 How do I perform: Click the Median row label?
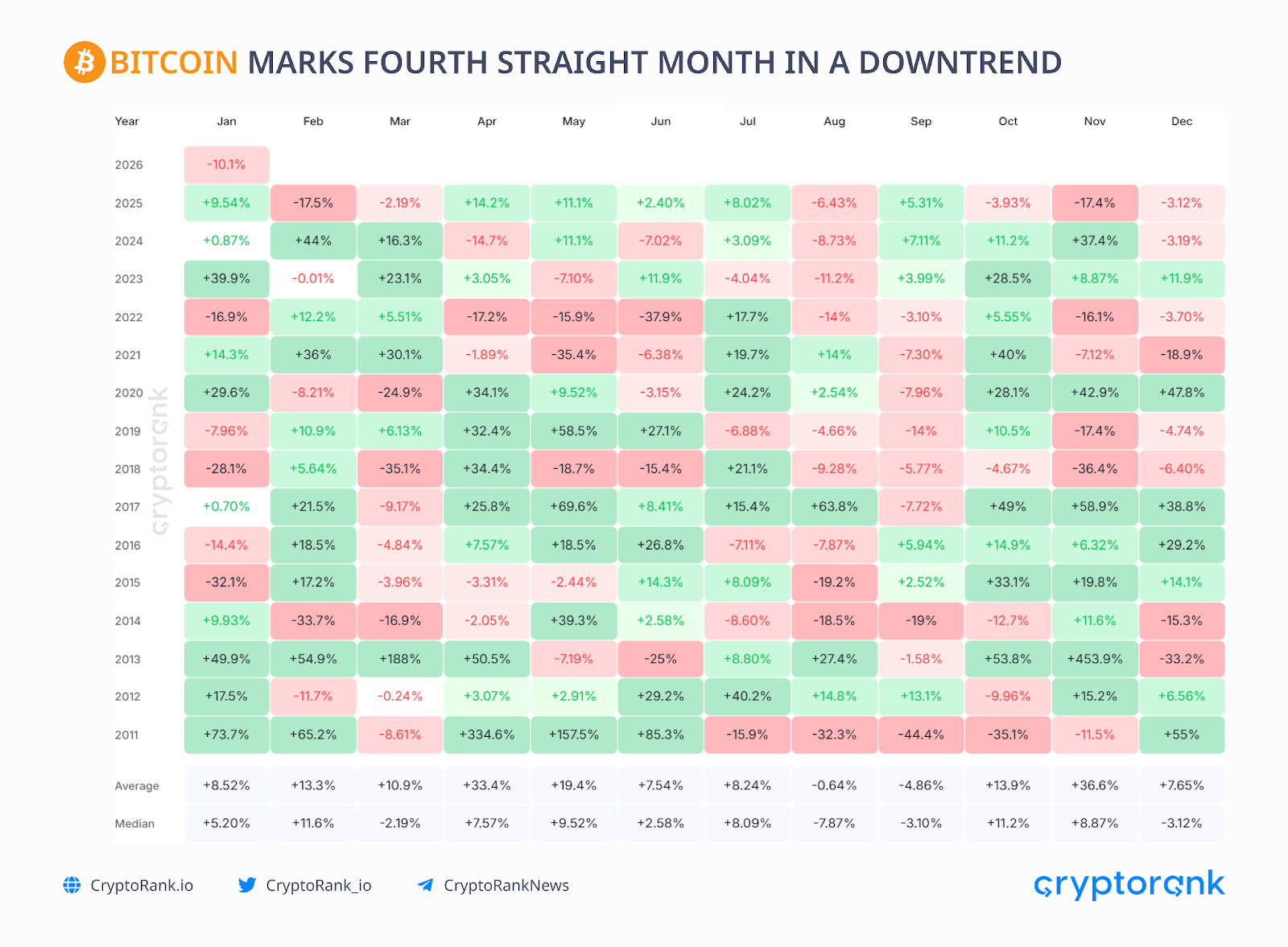click(x=134, y=824)
